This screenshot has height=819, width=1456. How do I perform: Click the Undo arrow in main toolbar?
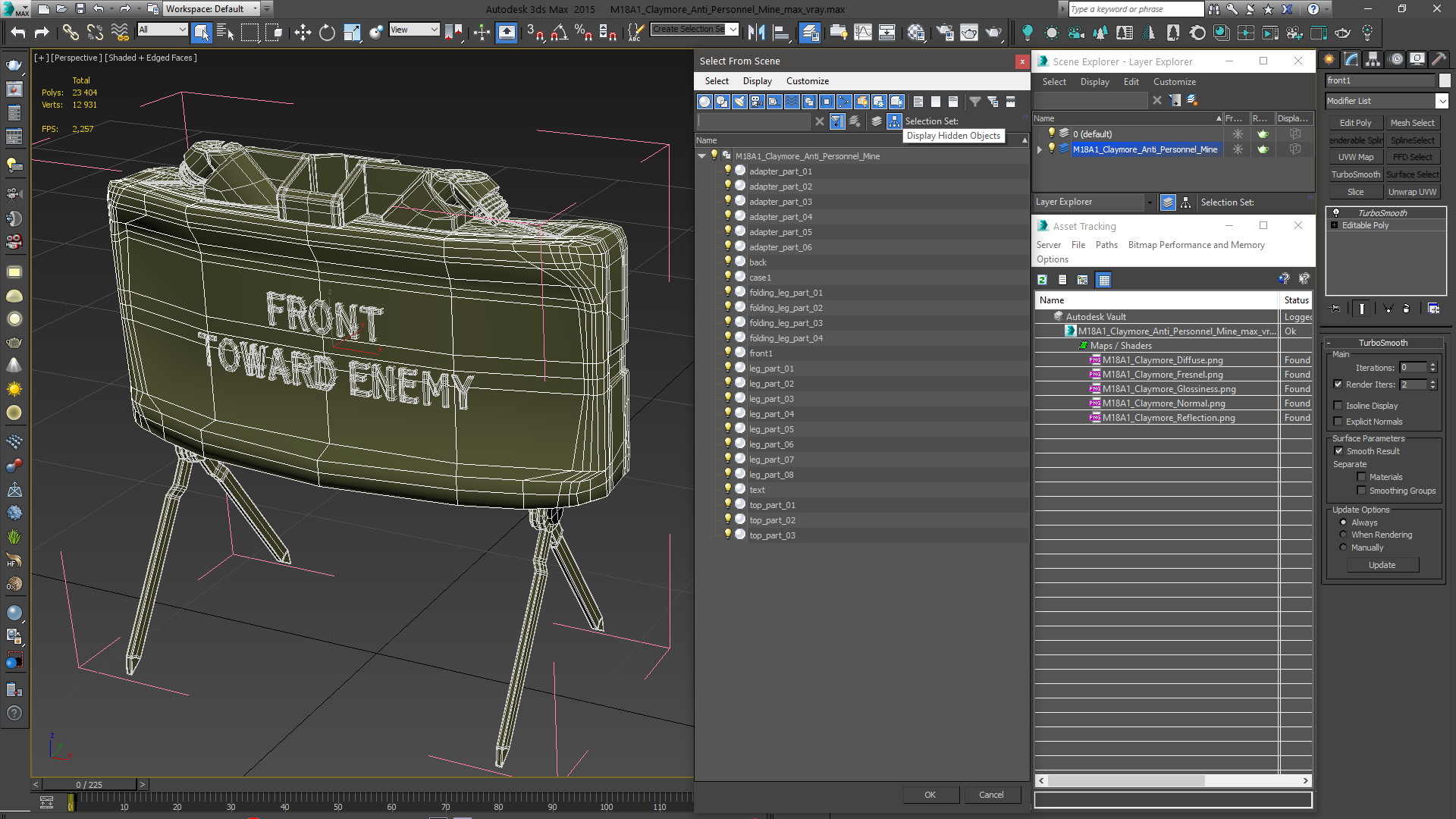tap(18, 32)
